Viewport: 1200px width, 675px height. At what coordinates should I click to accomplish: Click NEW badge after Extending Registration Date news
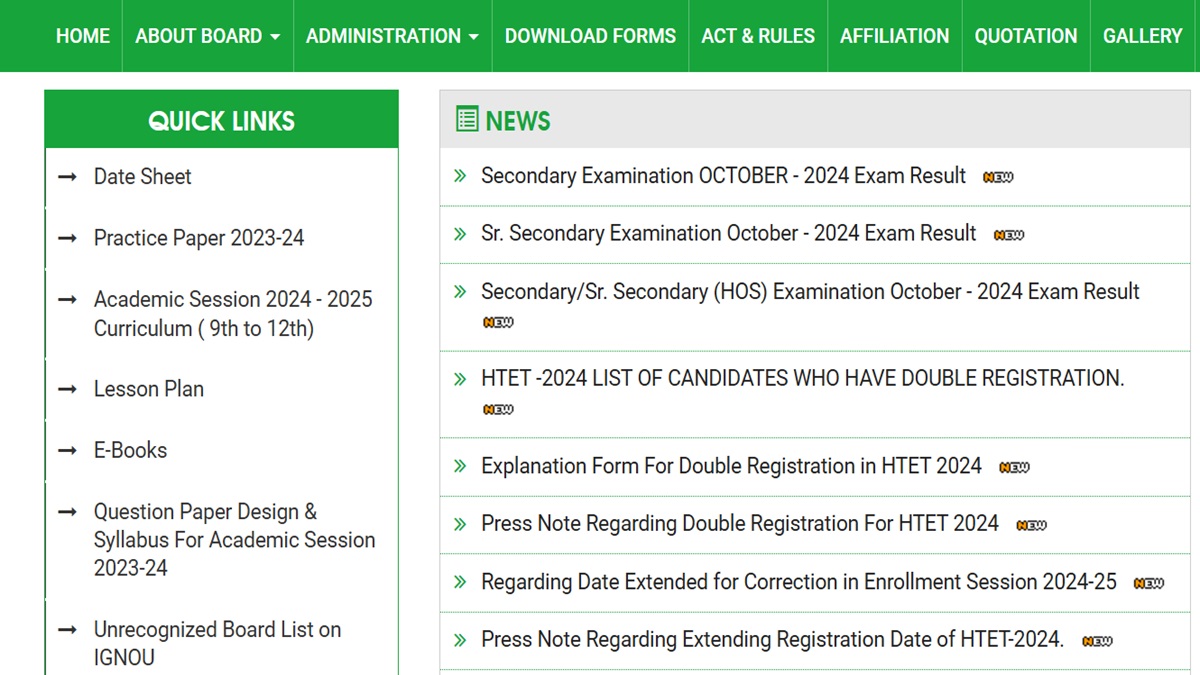1097,641
